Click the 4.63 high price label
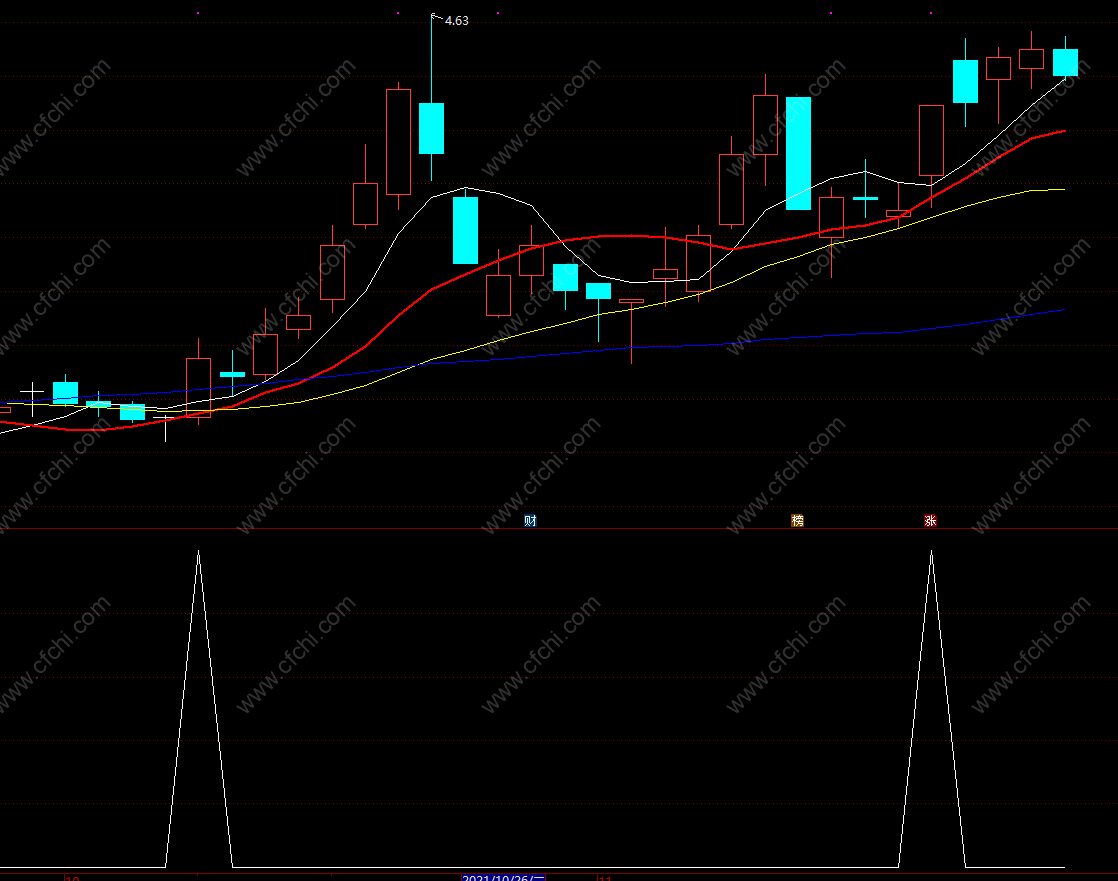The width and height of the screenshot is (1118, 881). pos(456,21)
